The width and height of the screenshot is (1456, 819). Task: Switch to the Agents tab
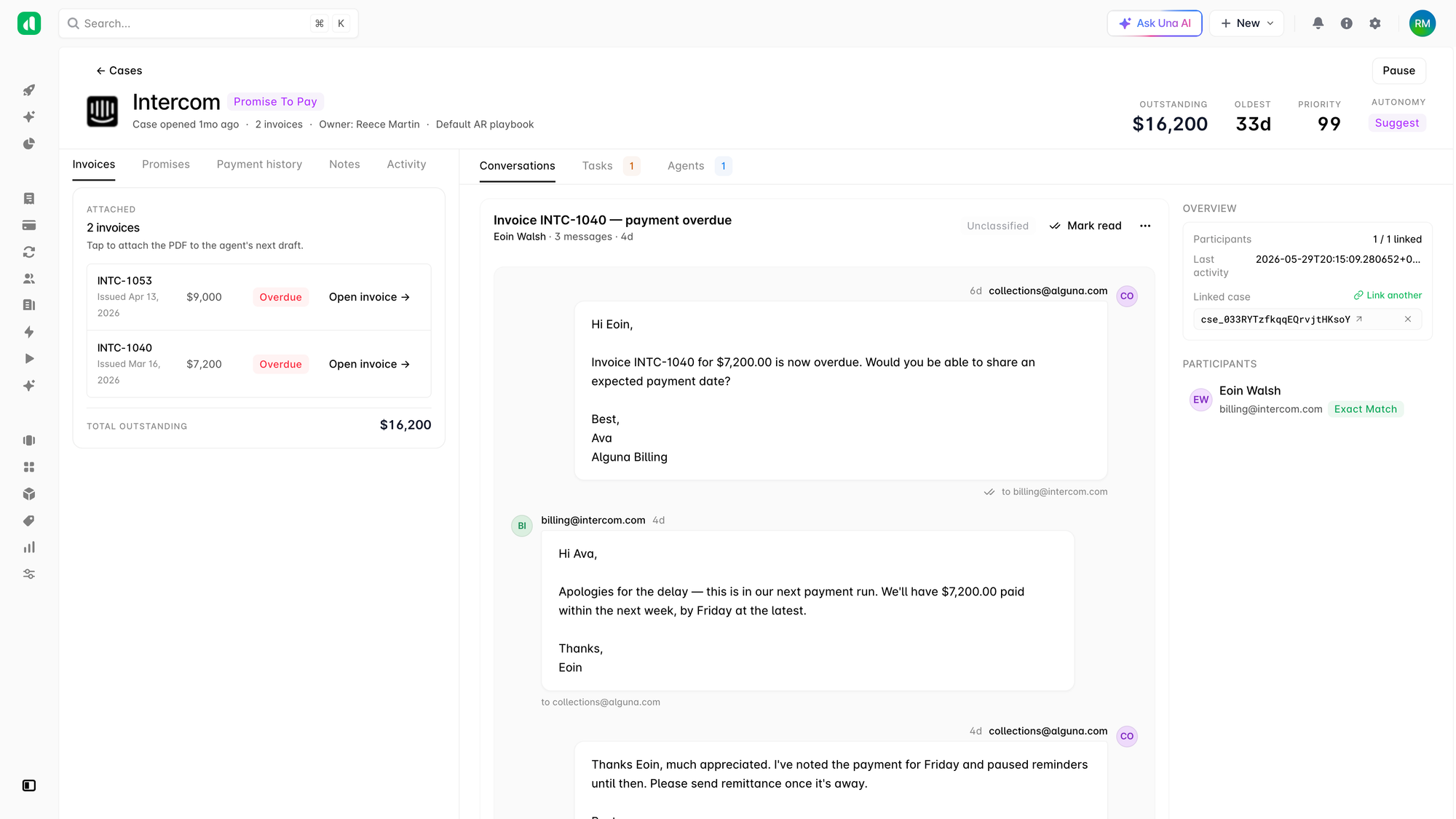[x=699, y=166]
